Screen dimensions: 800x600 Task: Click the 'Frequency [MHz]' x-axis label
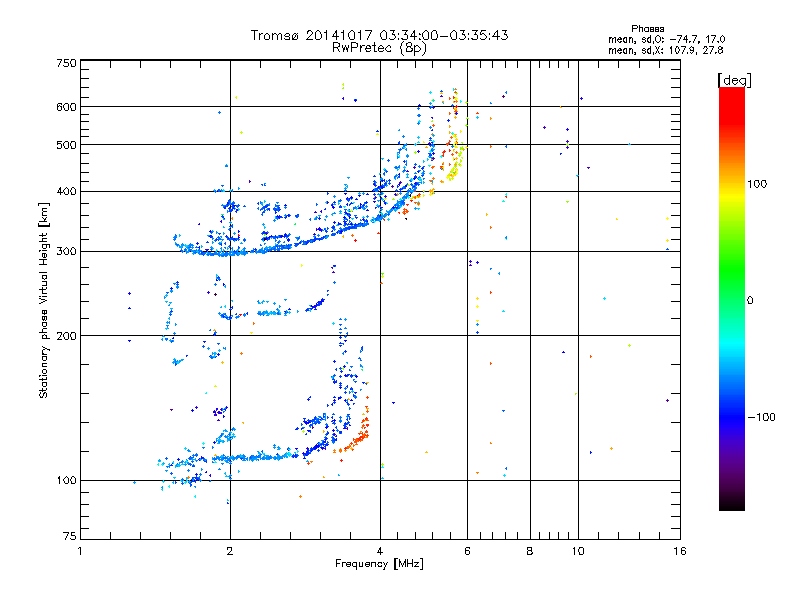379,564
